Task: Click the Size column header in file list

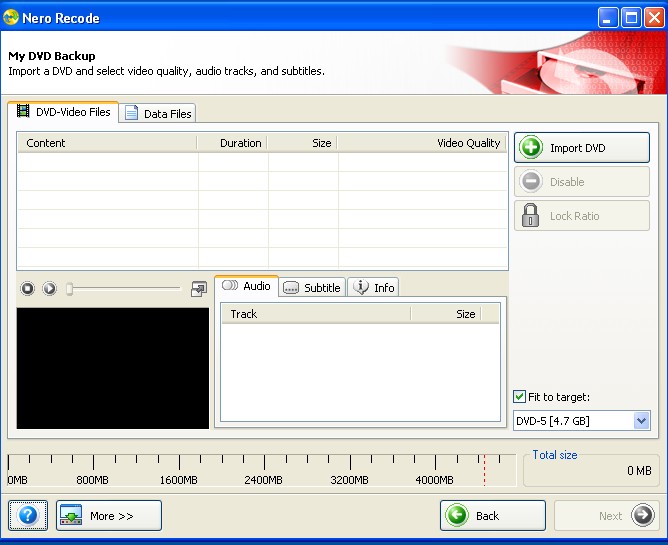Action: 302,143
